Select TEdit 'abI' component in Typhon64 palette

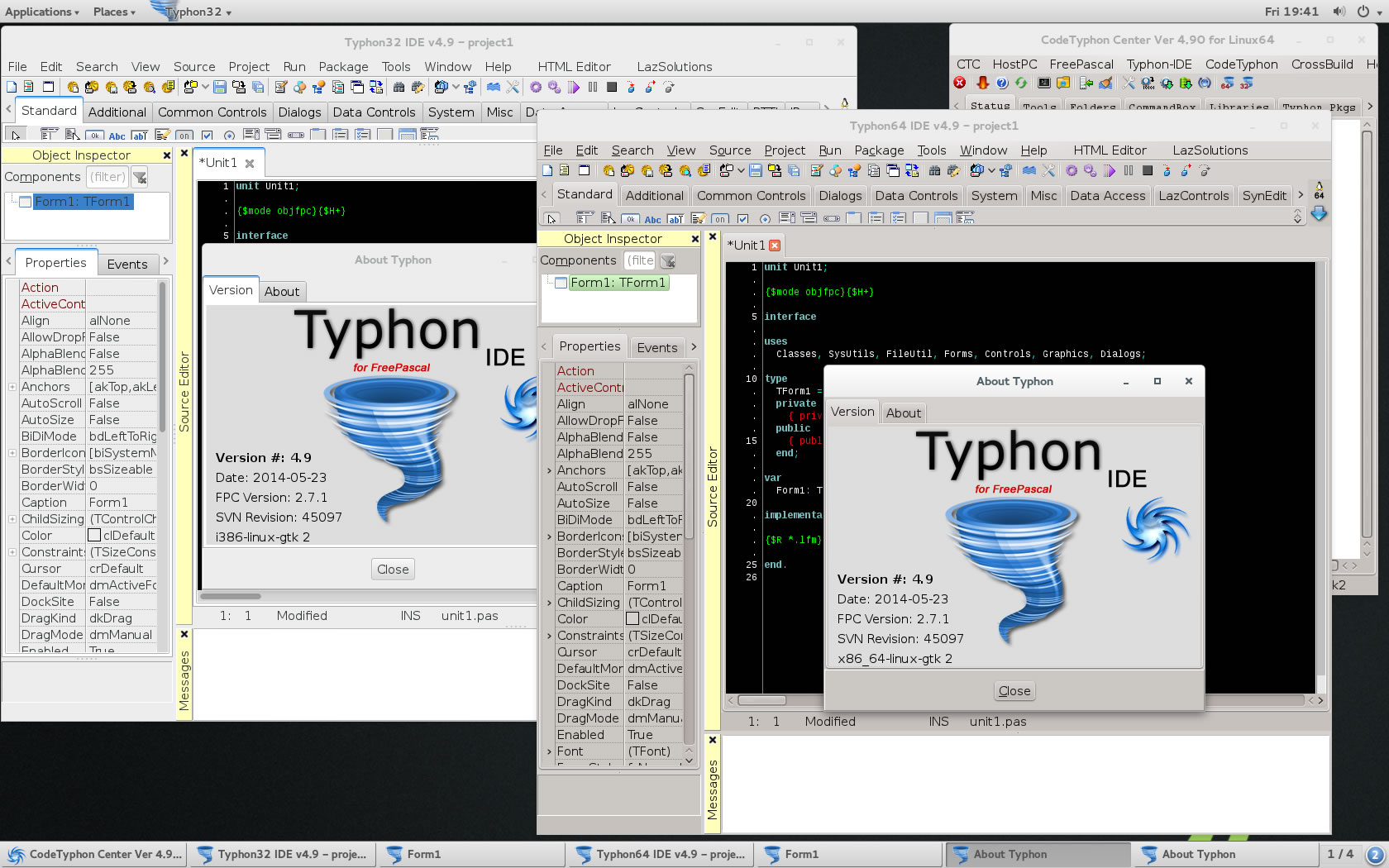click(675, 219)
